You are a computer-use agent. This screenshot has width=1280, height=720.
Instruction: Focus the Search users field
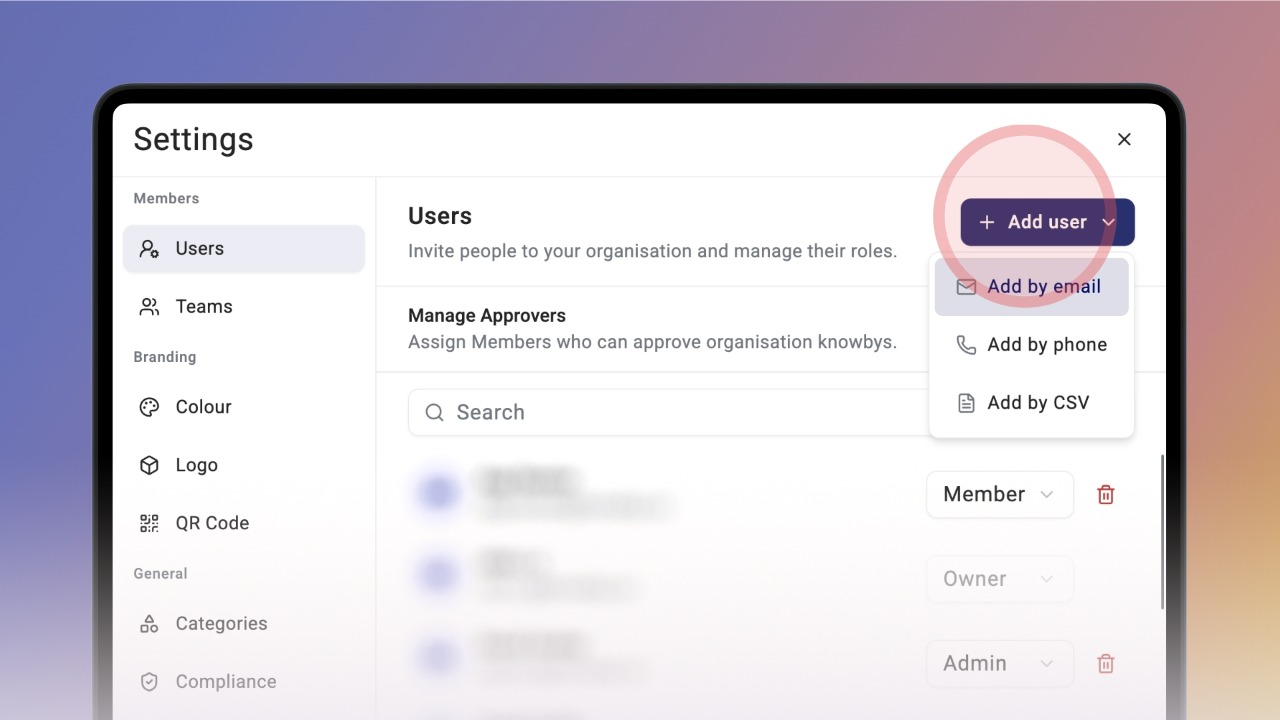coord(668,412)
